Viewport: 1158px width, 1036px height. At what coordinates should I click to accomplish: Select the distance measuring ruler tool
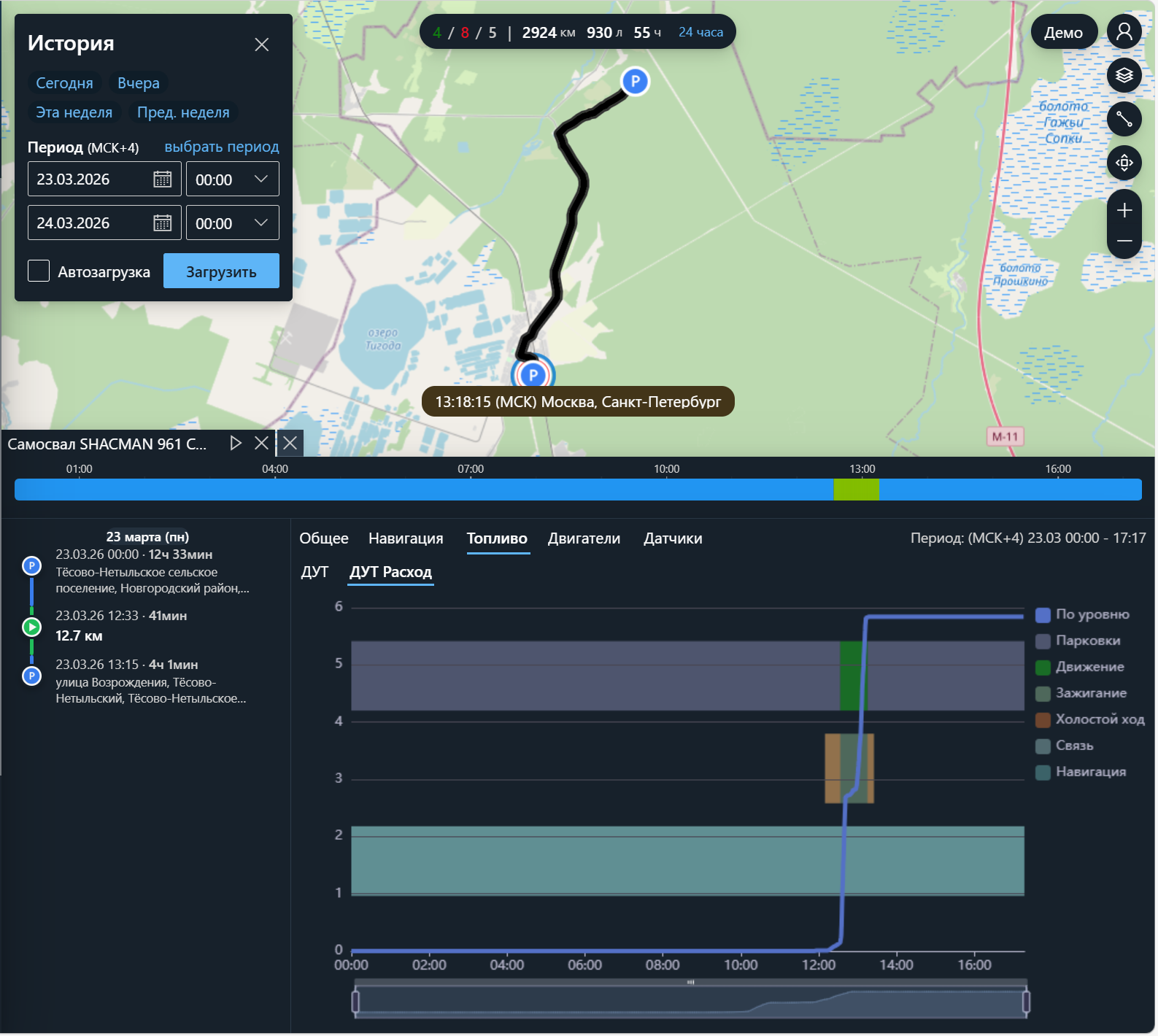point(1124,119)
